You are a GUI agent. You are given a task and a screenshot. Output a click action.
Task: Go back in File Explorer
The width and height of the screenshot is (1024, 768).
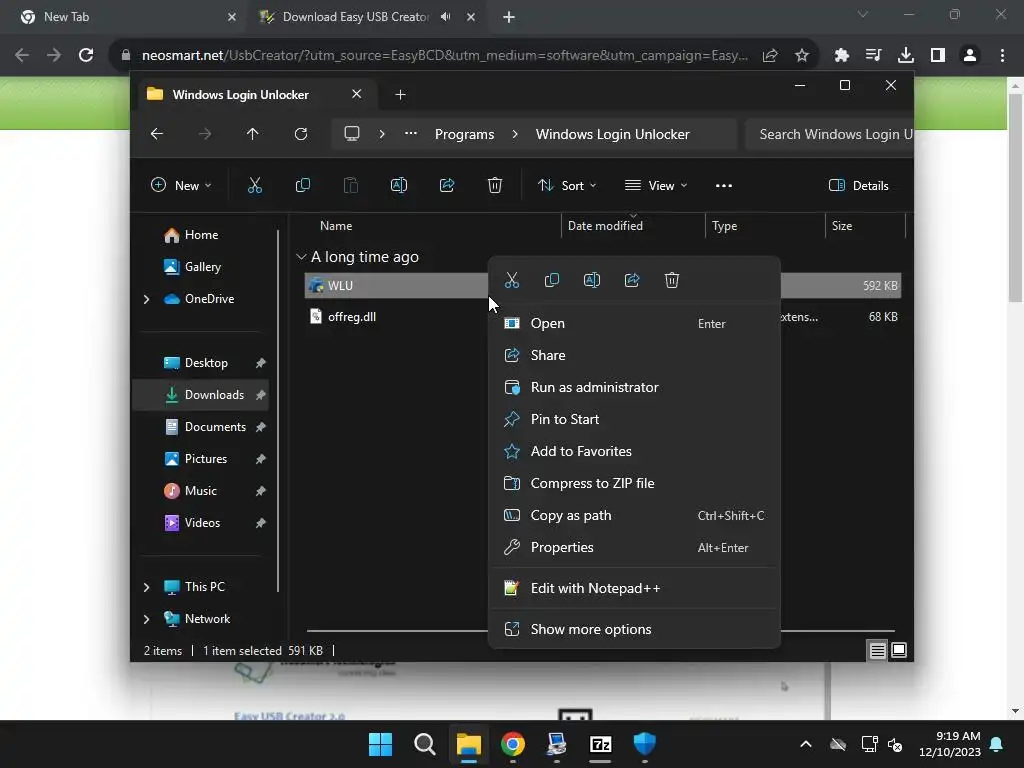point(157,134)
